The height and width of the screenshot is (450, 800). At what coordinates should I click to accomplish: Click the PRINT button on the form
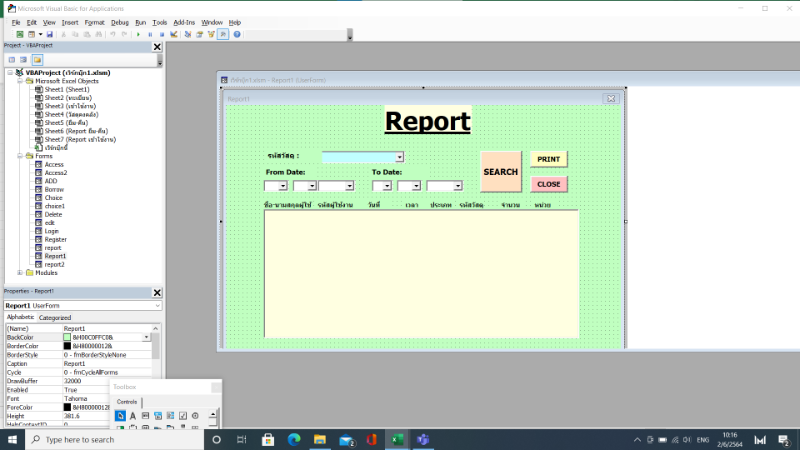click(548, 159)
